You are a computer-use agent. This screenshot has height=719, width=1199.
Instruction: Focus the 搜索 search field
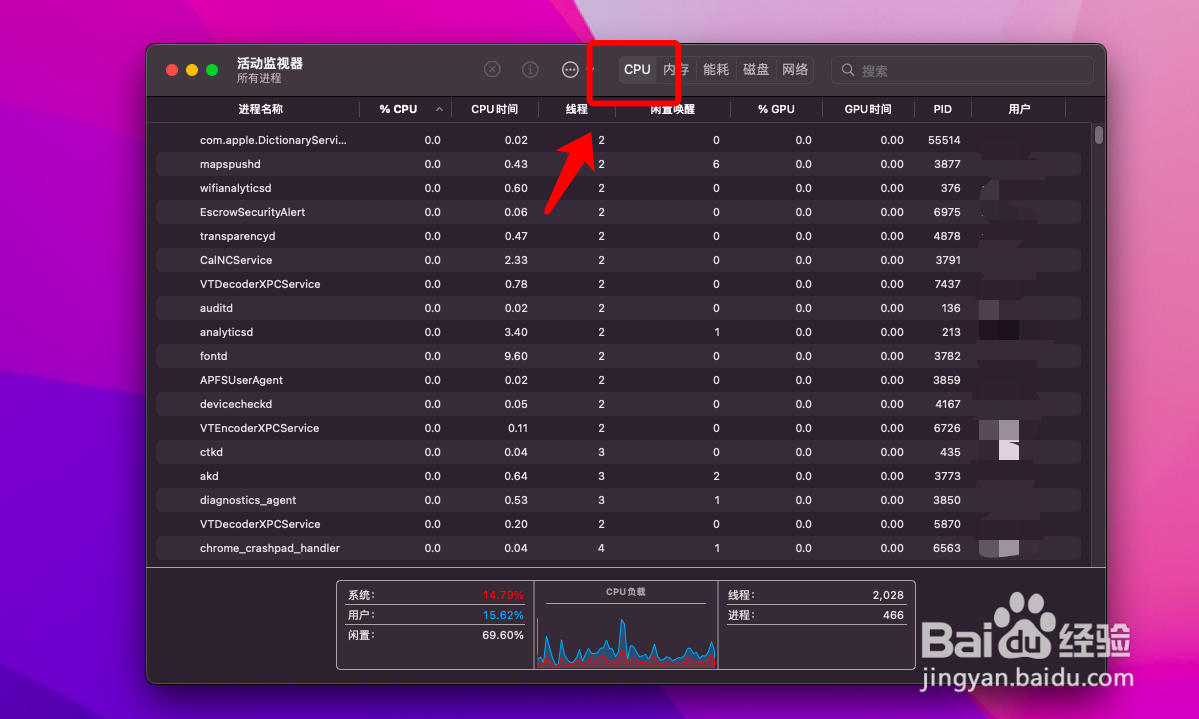pos(962,70)
